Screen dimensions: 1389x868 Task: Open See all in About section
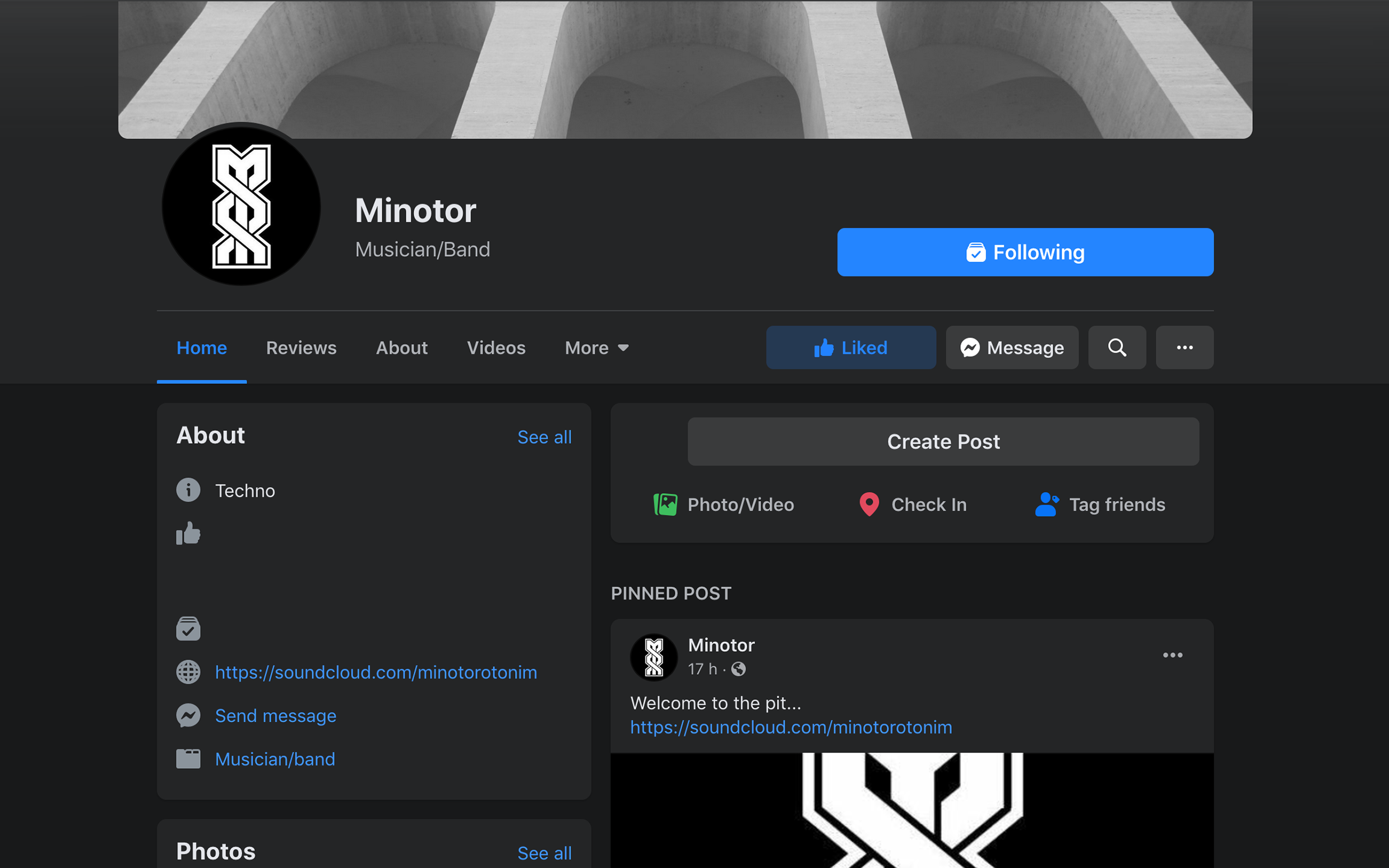click(544, 437)
